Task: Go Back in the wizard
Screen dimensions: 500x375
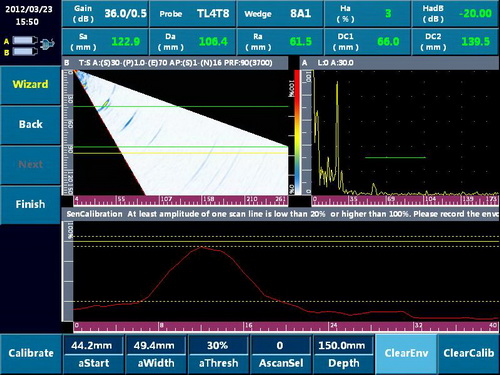Action: [x=30, y=125]
